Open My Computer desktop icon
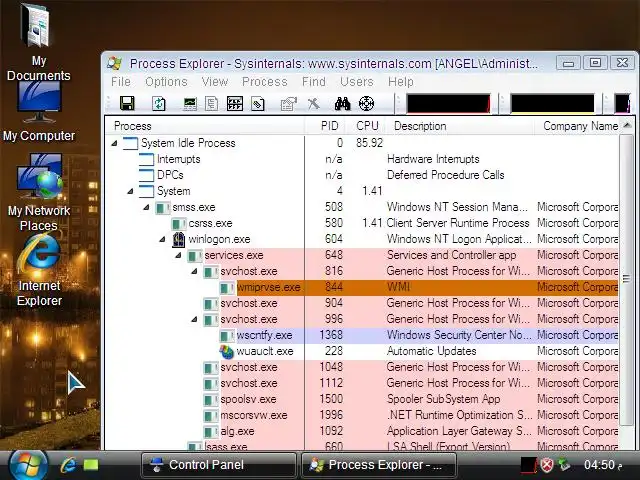Viewport: 640px width, 480px height. pyautogui.click(x=39, y=112)
